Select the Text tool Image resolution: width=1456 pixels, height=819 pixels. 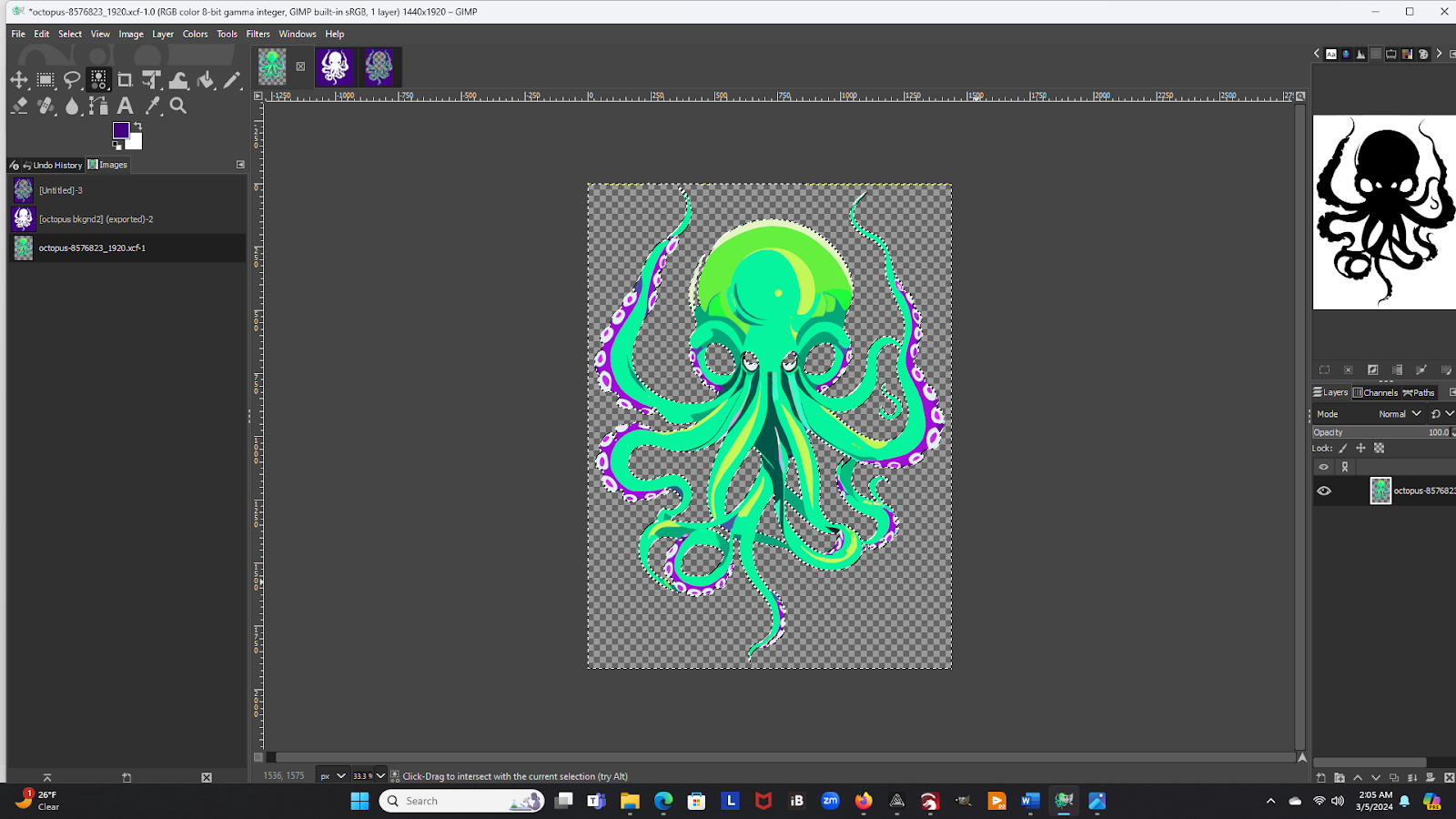(125, 106)
